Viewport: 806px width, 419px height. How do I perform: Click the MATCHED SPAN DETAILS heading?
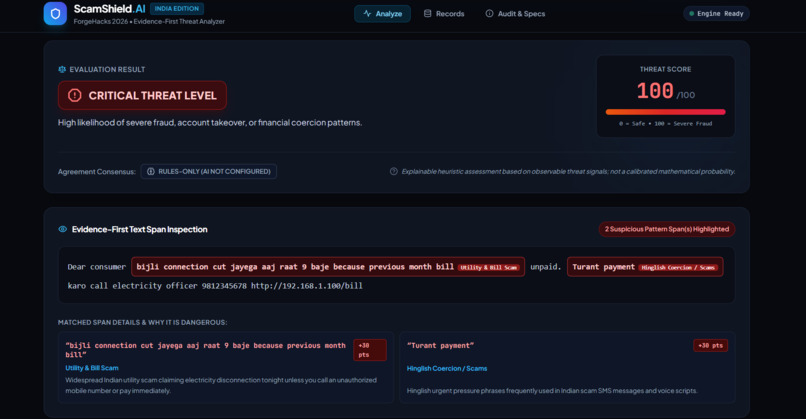click(x=142, y=322)
